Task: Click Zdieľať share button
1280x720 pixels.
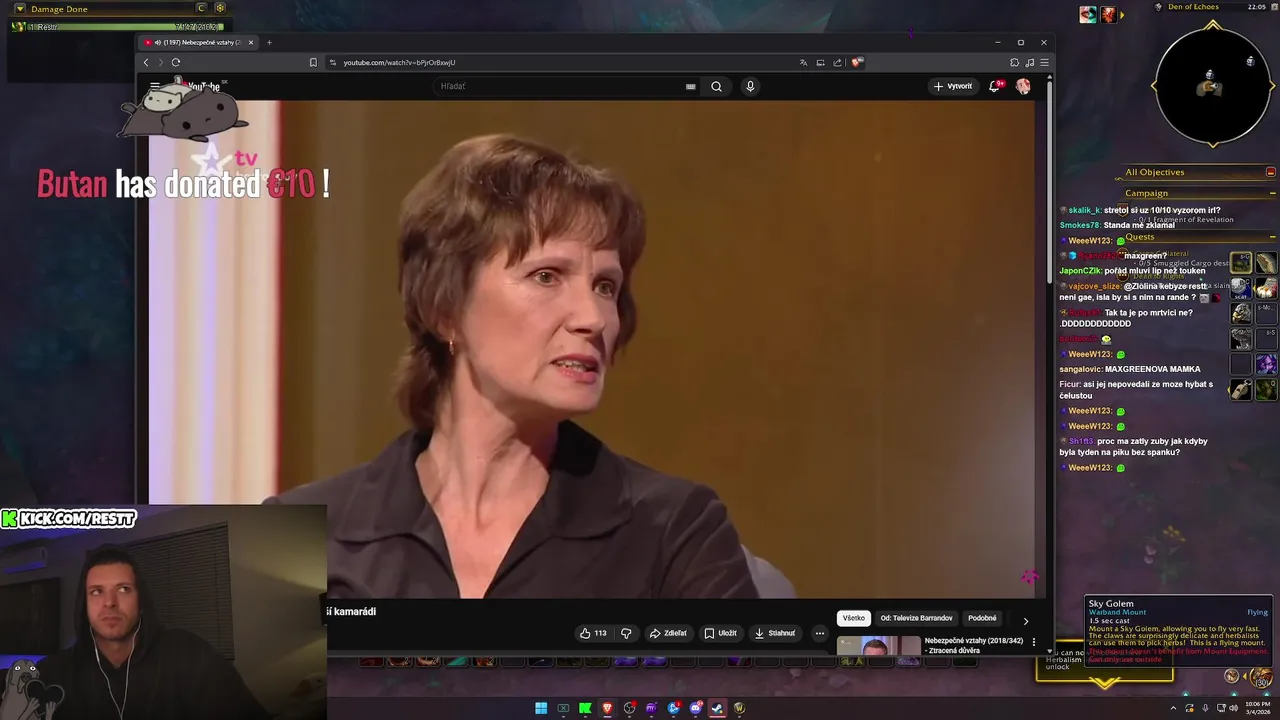Action: click(x=668, y=633)
